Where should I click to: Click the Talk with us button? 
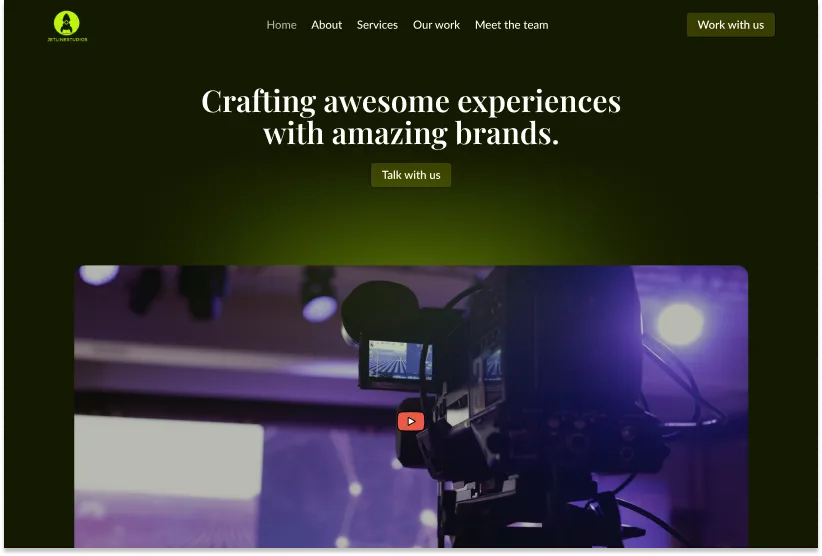(x=410, y=175)
